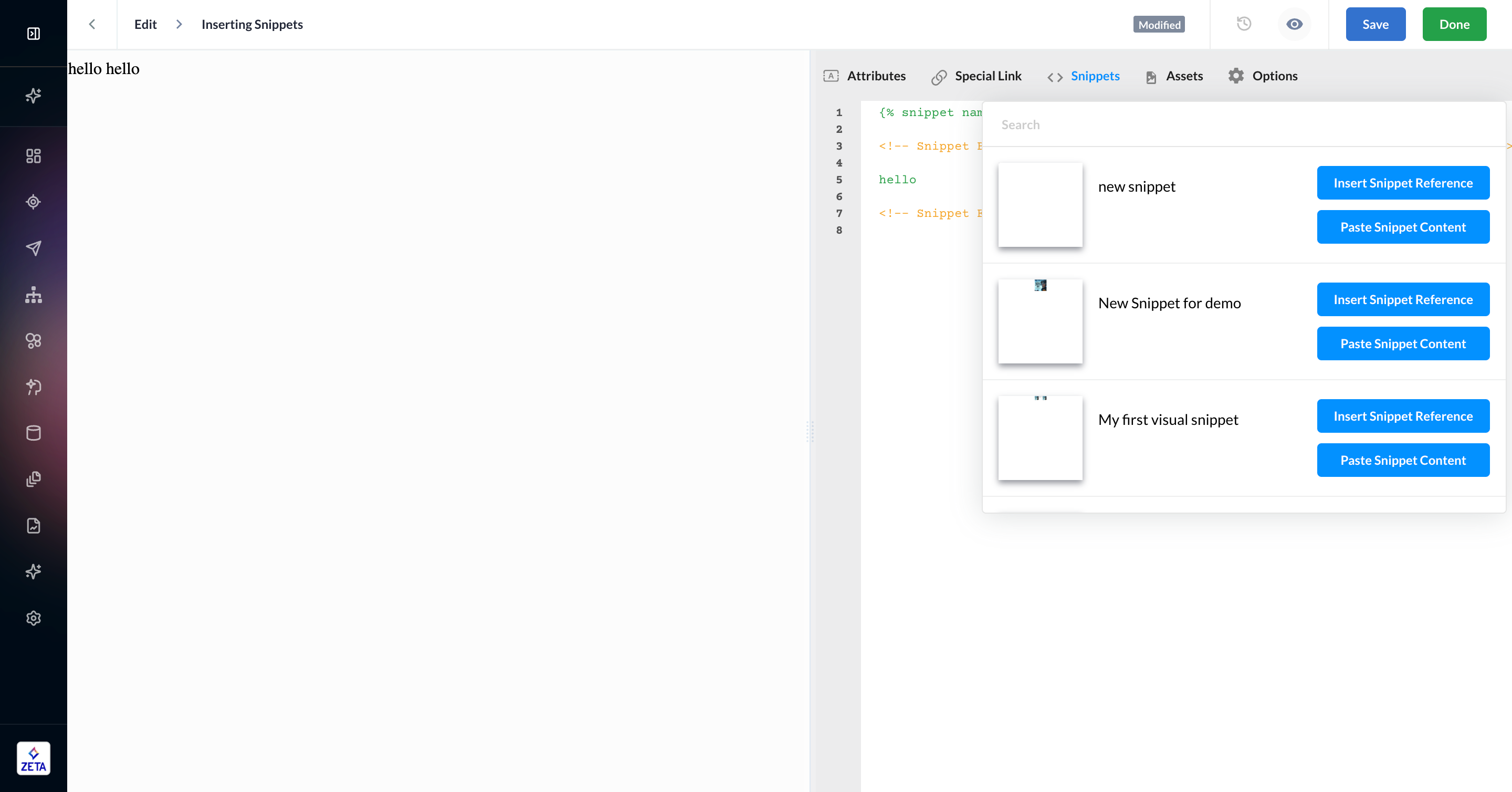Click the breadcrumb chevron after Edit
Image resolution: width=1512 pixels, height=792 pixels.
pos(179,24)
